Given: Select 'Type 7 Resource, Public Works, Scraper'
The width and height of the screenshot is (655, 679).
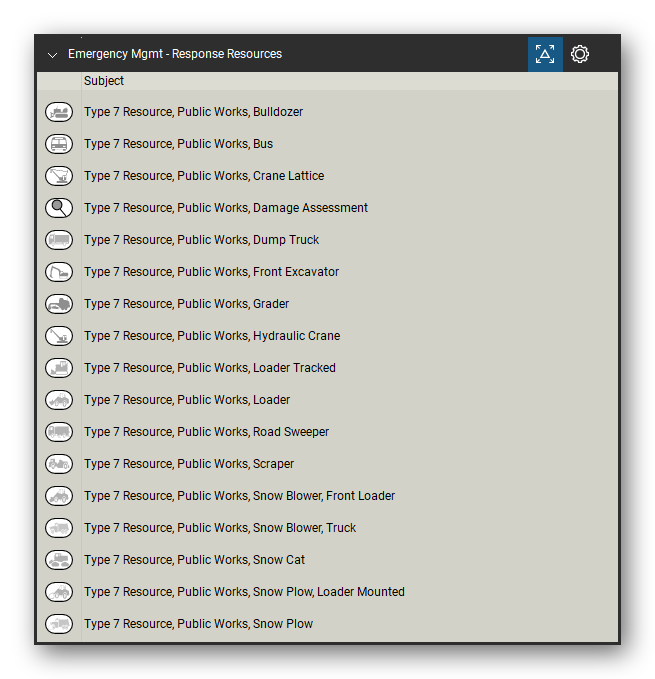Looking at the screenshot, I should tap(189, 465).
